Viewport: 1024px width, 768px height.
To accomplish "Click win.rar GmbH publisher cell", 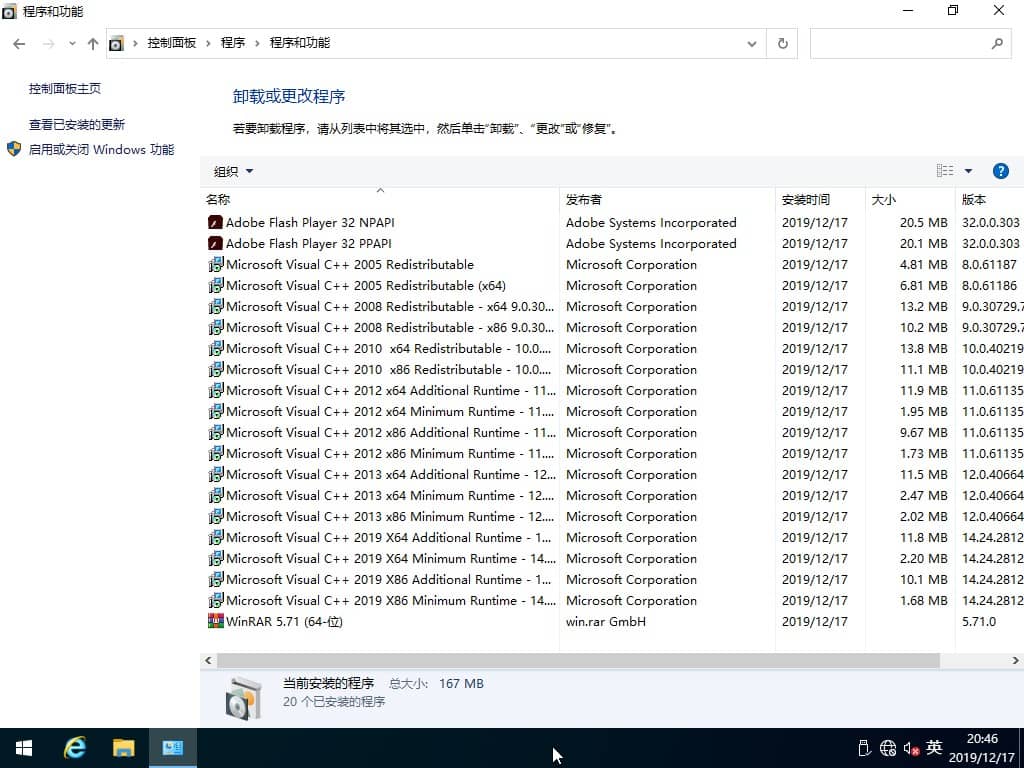I will pyautogui.click(x=605, y=621).
